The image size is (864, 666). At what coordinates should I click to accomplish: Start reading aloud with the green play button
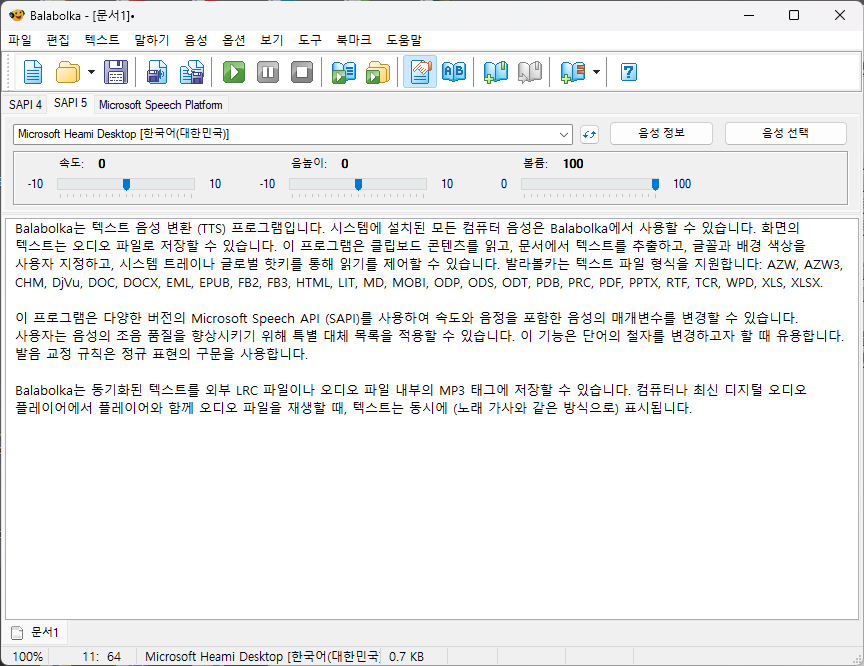click(x=234, y=72)
